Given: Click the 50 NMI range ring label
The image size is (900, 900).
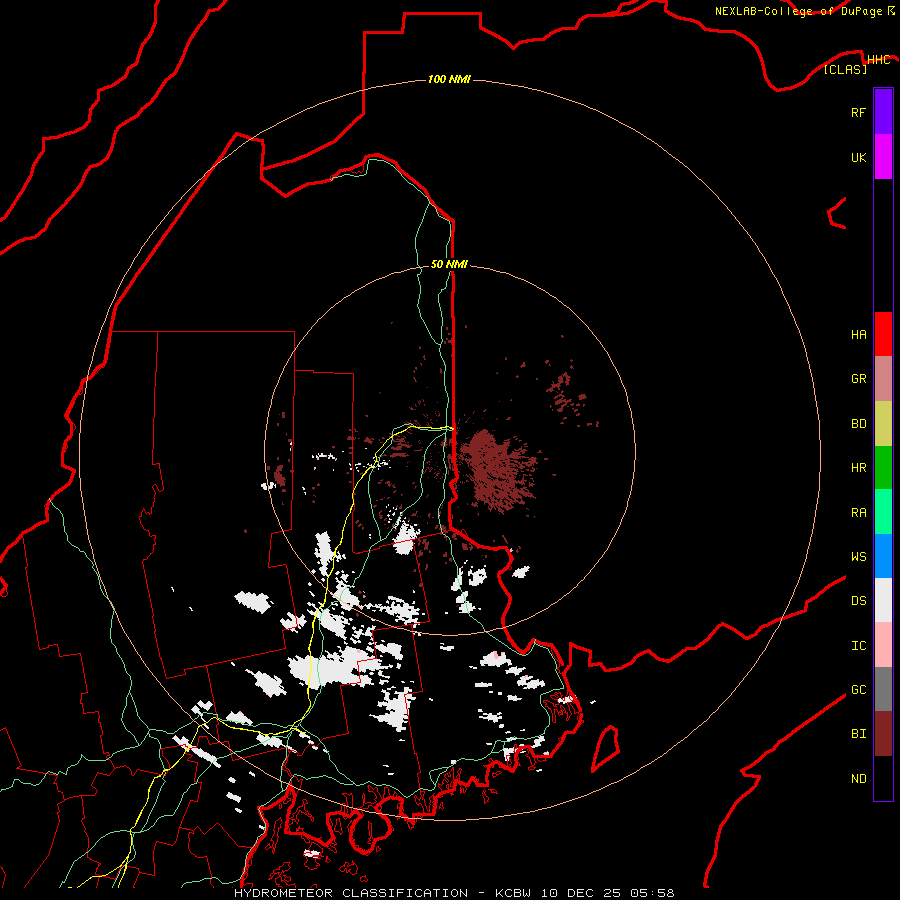Looking at the screenshot, I should [x=449, y=264].
